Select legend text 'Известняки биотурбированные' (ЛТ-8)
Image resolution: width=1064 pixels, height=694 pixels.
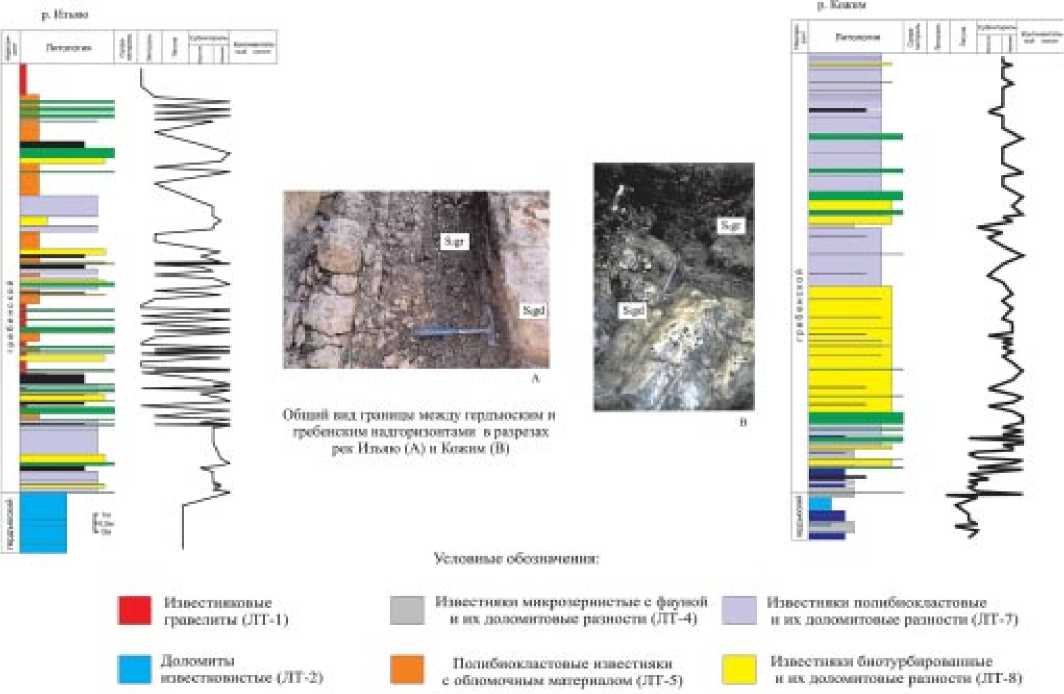(881, 661)
